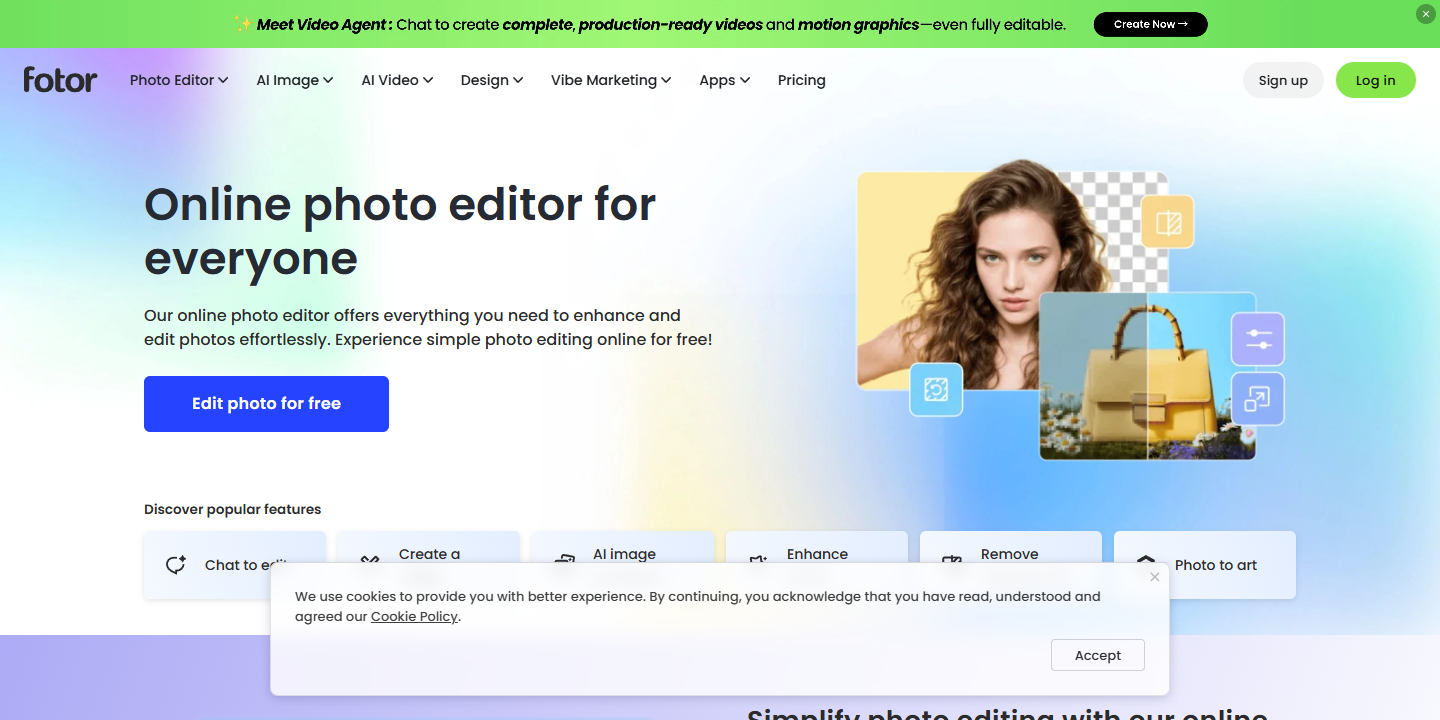Dismiss the cookie notice with X
The image size is (1440, 720).
(x=1155, y=577)
